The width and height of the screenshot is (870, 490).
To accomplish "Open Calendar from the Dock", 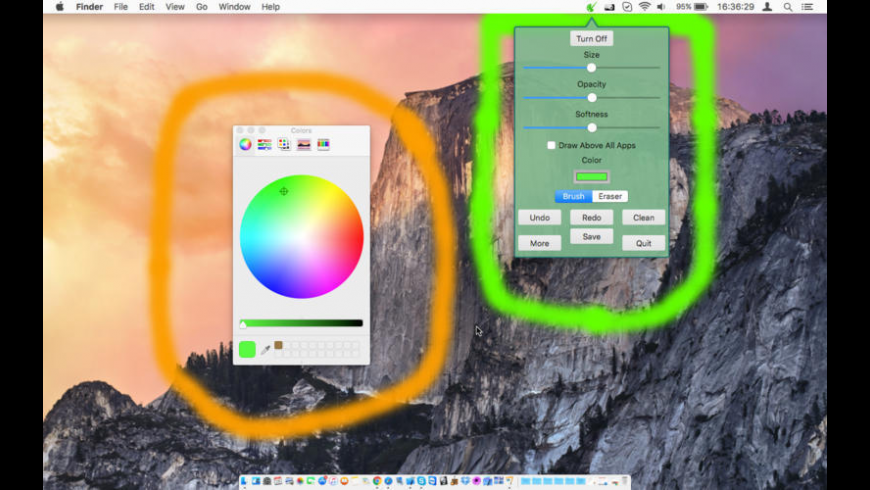I will coord(277,481).
